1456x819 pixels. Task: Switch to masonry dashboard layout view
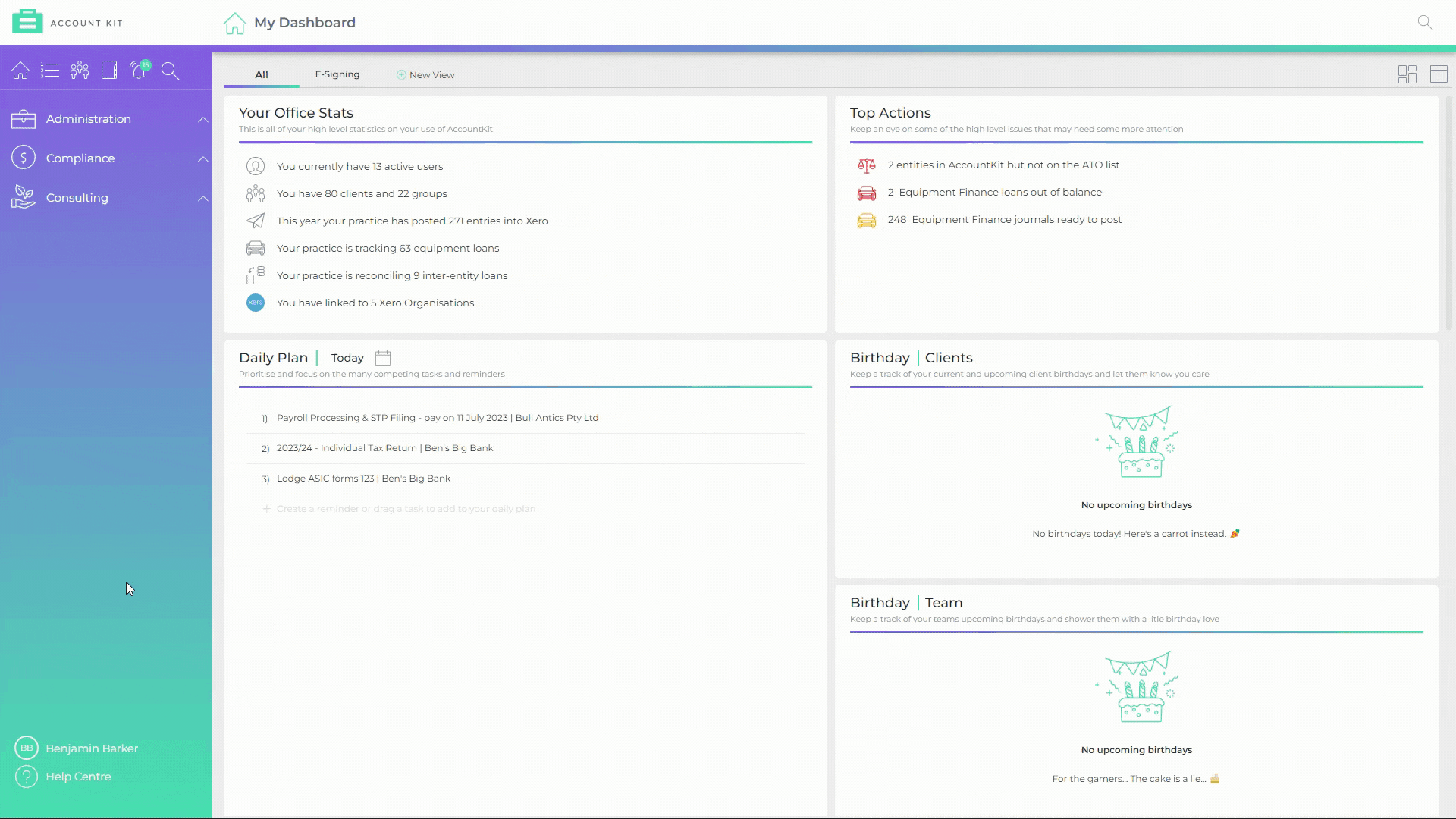1407,74
